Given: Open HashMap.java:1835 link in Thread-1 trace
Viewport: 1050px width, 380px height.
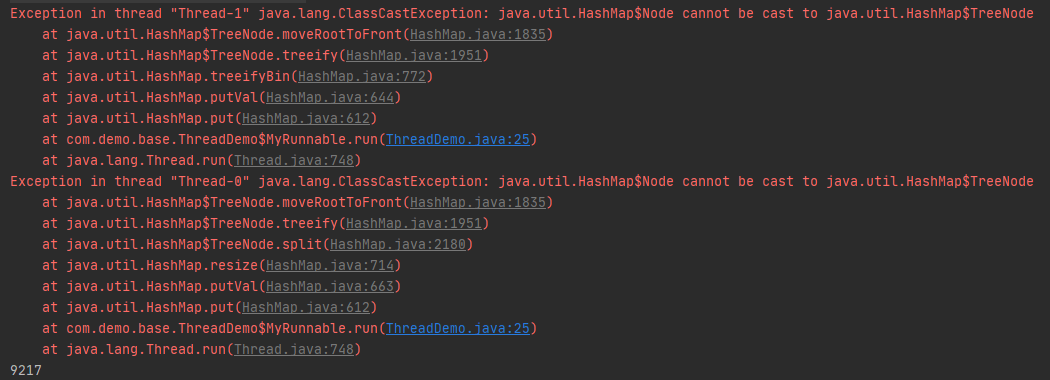Looking at the screenshot, I should tap(478, 34).
